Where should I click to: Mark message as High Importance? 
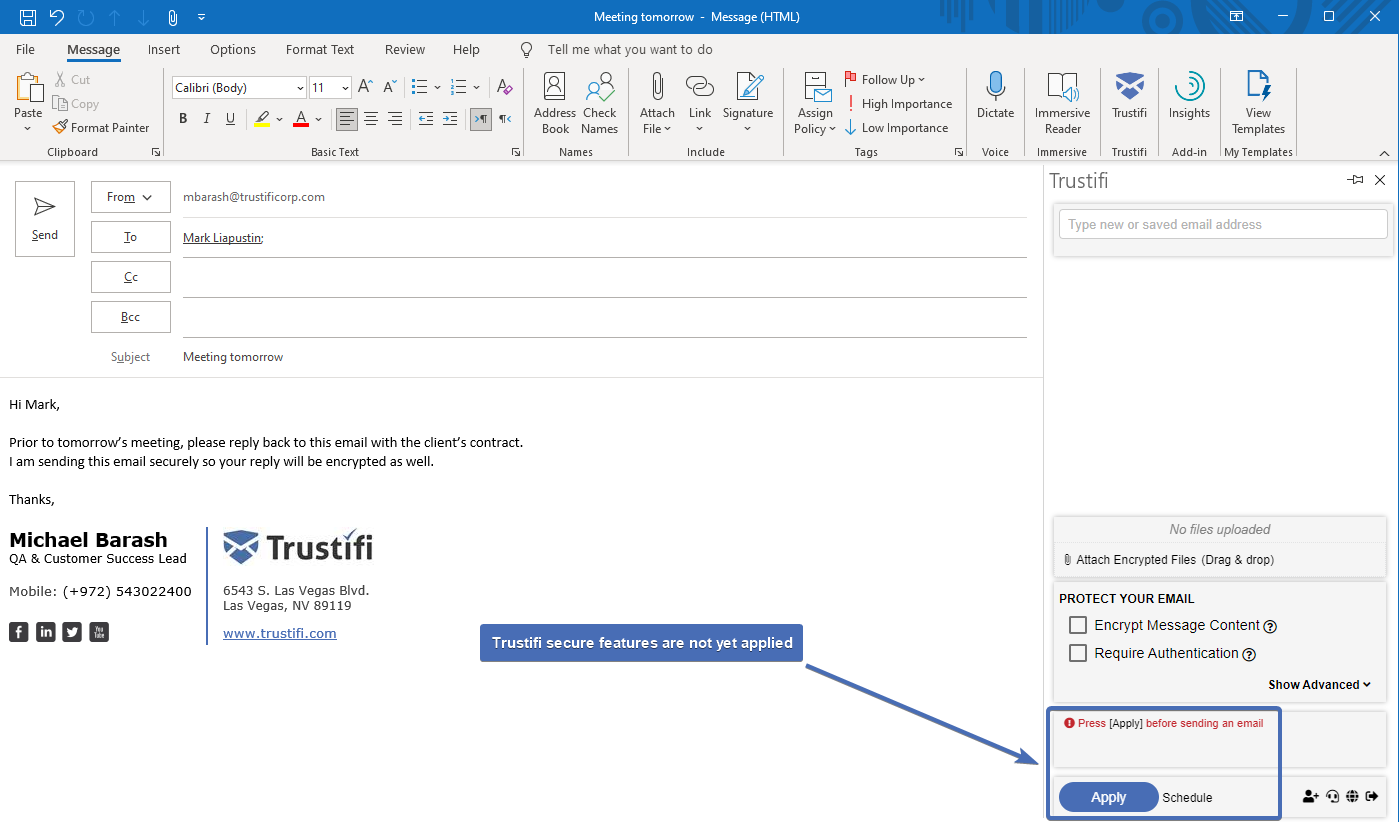[x=898, y=103]
